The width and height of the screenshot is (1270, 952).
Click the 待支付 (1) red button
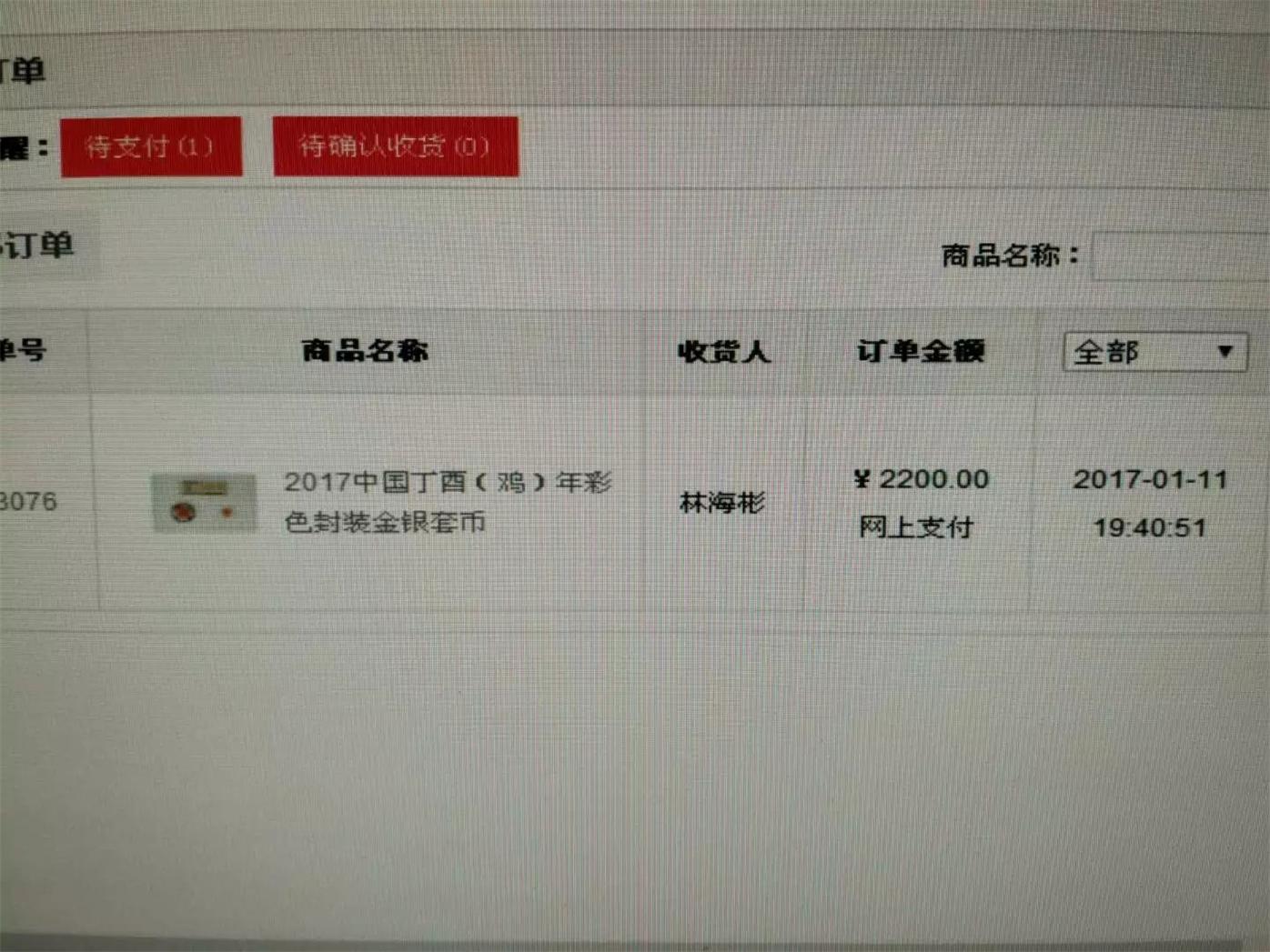pos(151,146)
